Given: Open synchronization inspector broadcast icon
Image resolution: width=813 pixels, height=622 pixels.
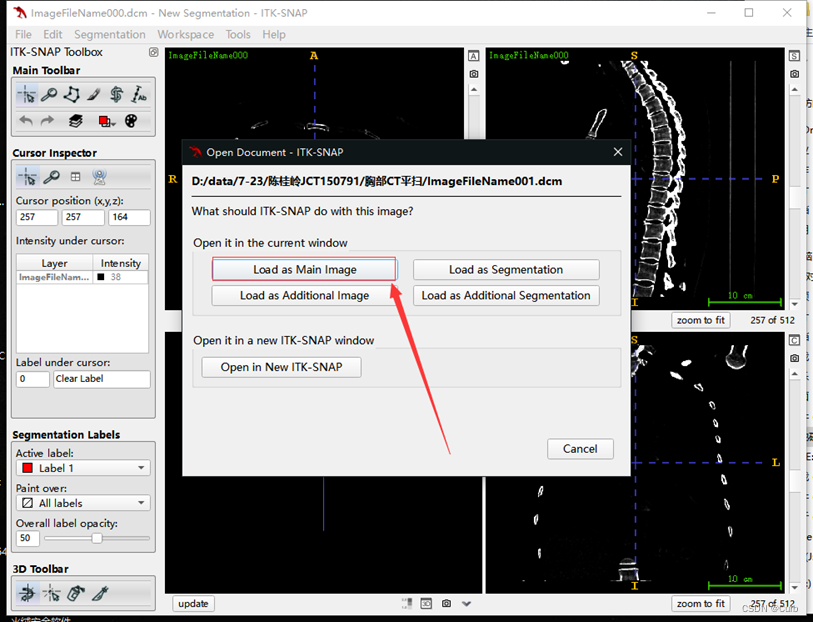Looking at the screenshot, I should point(99,177).
